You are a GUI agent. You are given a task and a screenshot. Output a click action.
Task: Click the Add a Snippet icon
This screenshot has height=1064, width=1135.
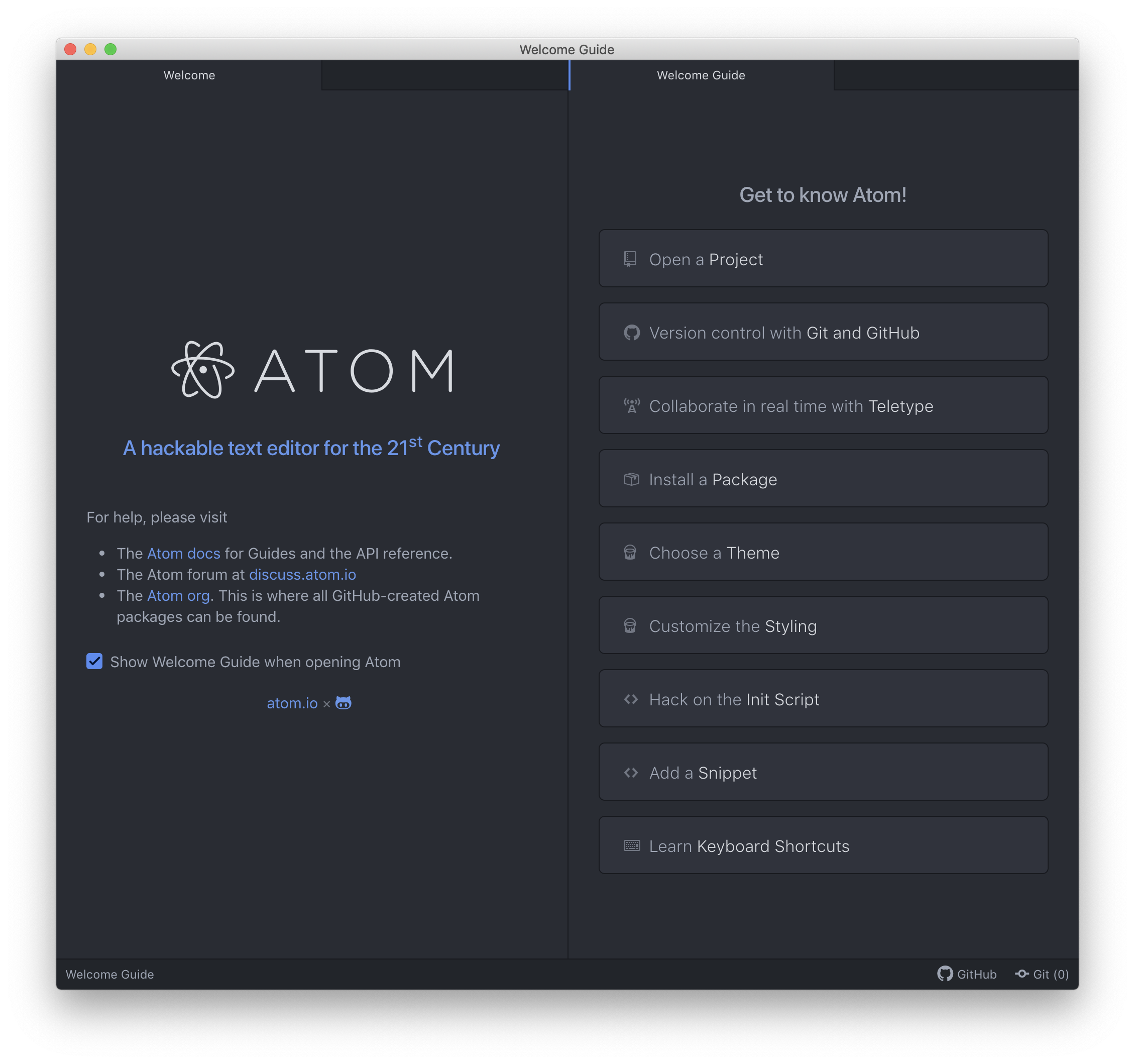pyautogui.click(x=631, y=772)
